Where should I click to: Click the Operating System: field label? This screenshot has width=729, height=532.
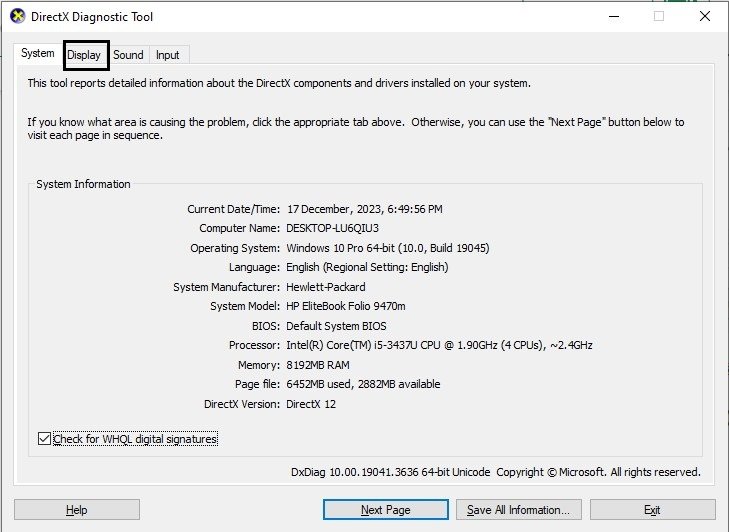(x=235, y=248)
